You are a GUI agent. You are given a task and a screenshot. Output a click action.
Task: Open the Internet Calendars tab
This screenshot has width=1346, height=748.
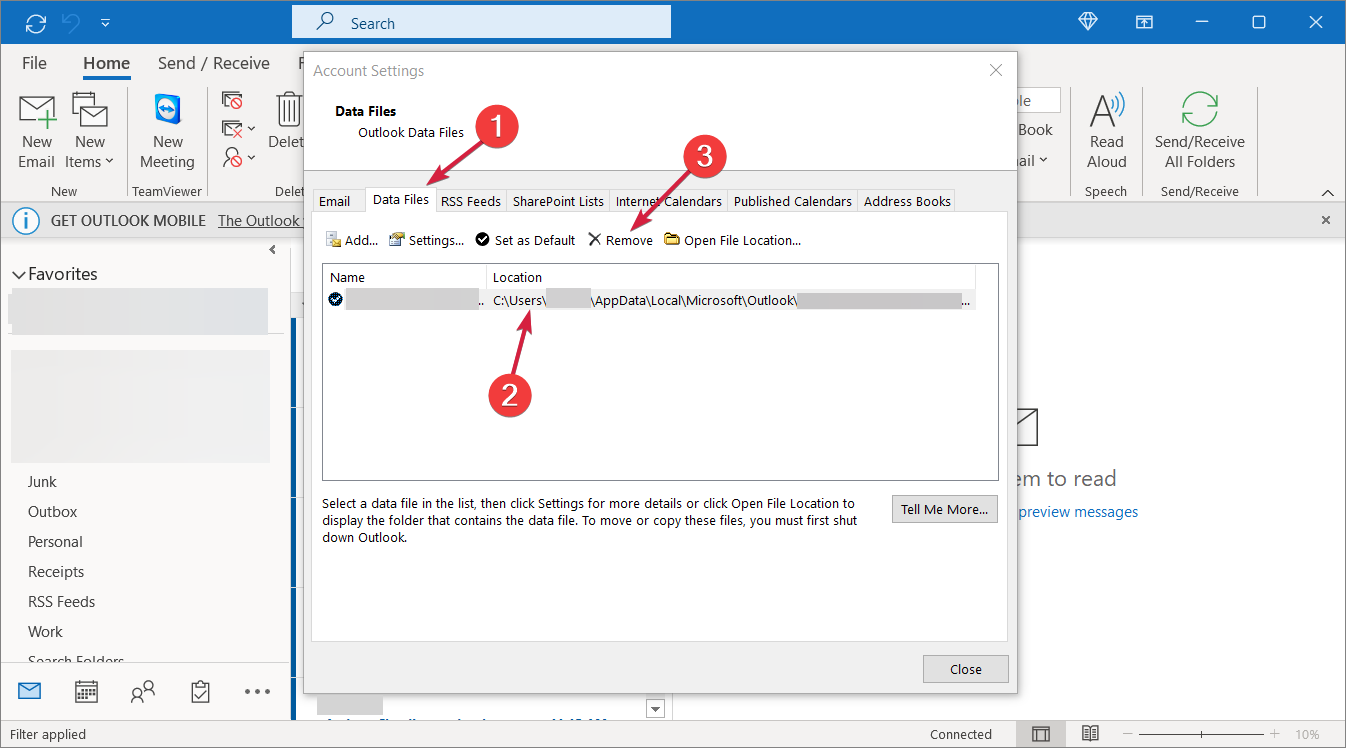668,201
